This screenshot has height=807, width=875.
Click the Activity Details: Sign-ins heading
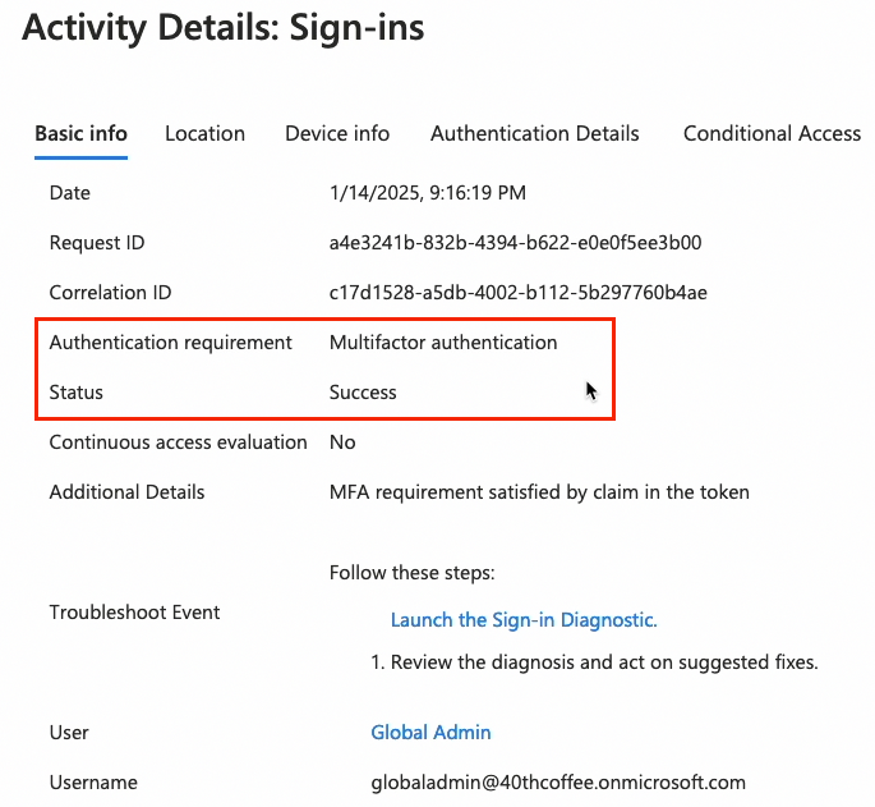tap(222, 28)
